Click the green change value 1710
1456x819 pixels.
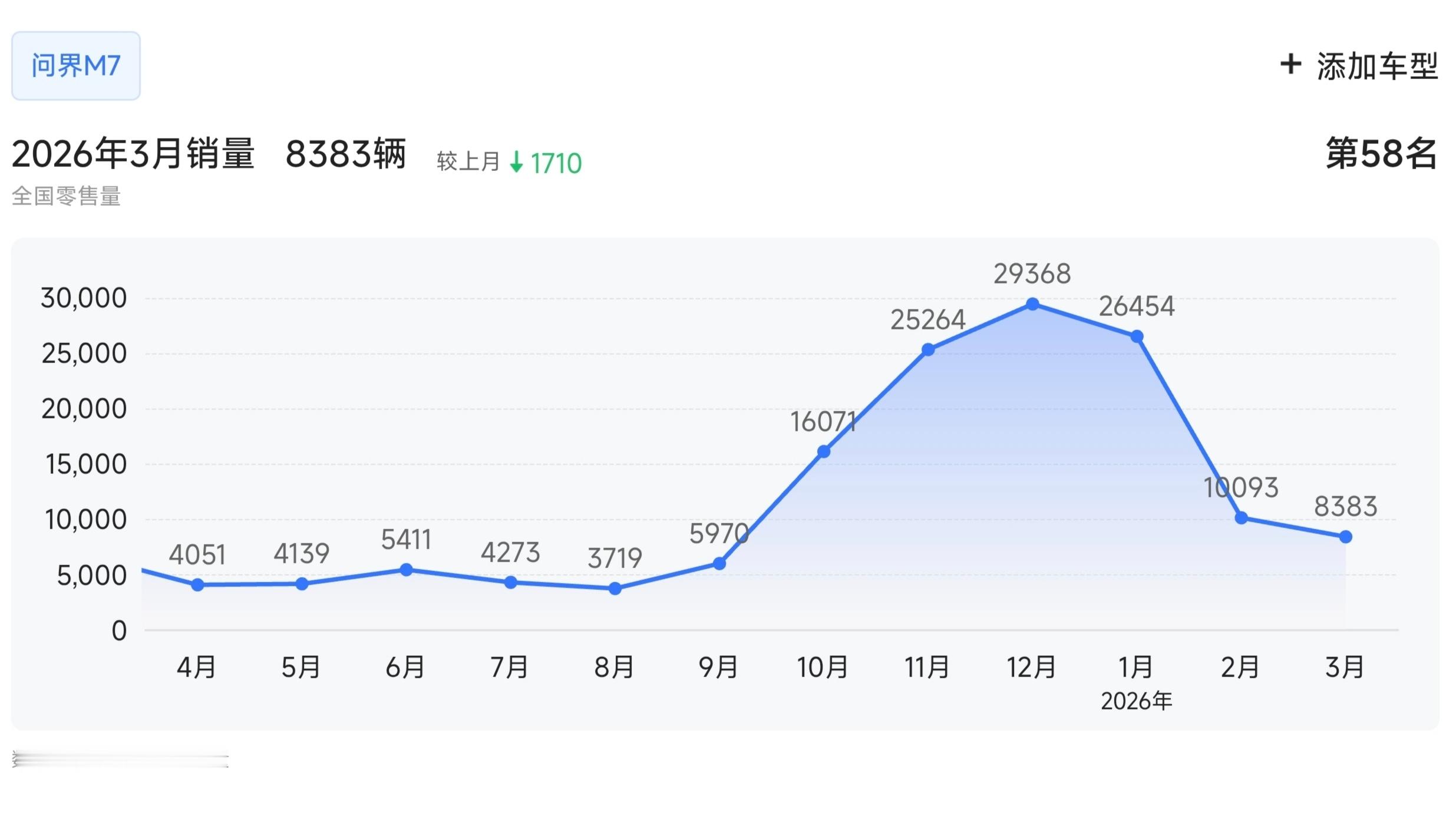click(556, 163)
